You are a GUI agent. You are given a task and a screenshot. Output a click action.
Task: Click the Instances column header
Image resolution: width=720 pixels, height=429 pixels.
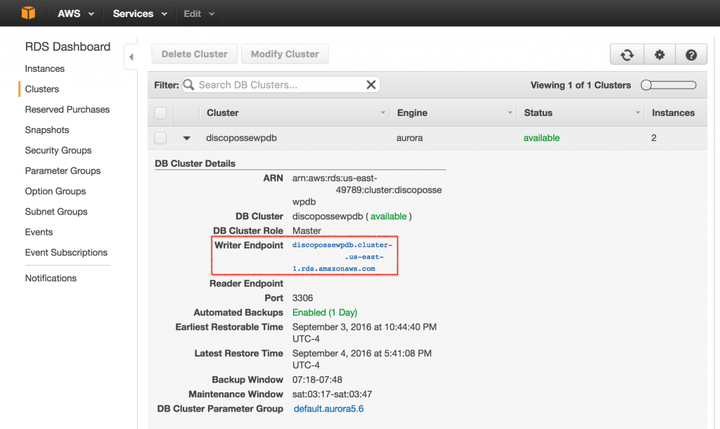pos(673,113)
